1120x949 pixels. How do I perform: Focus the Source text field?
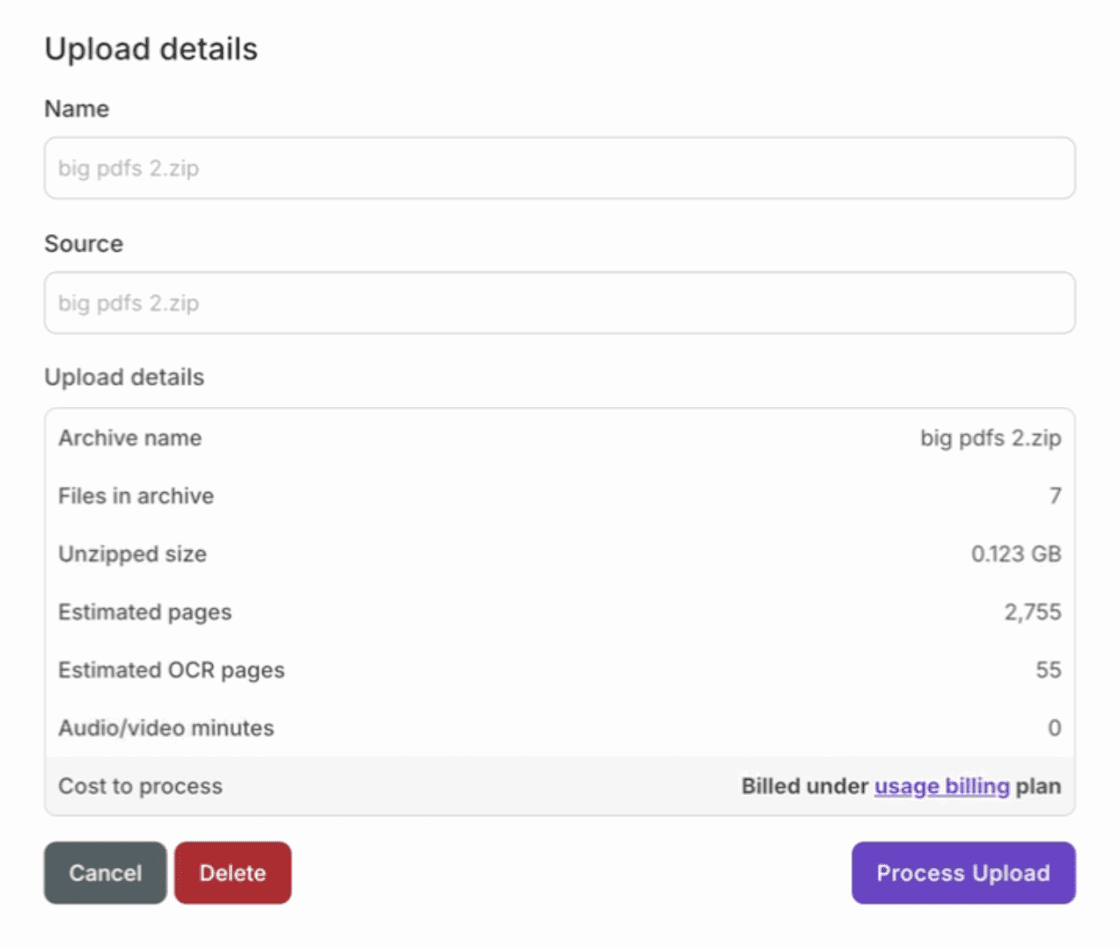[559, 303]
